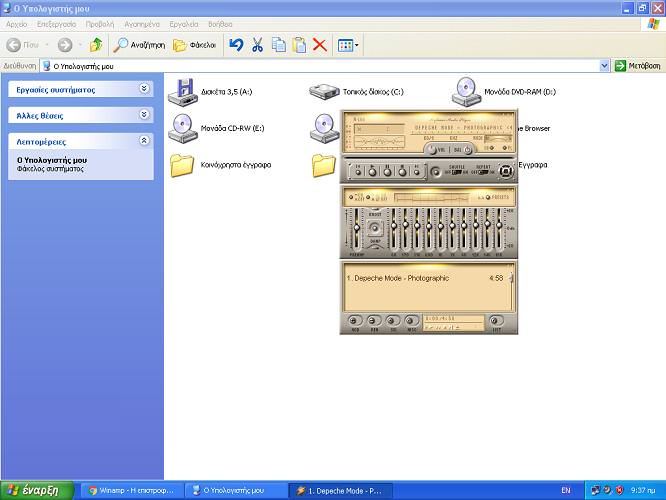Click the Μετάβαση go button
Image resolution: width=666 pixels, height=500 pixels.
click(637, 65)
